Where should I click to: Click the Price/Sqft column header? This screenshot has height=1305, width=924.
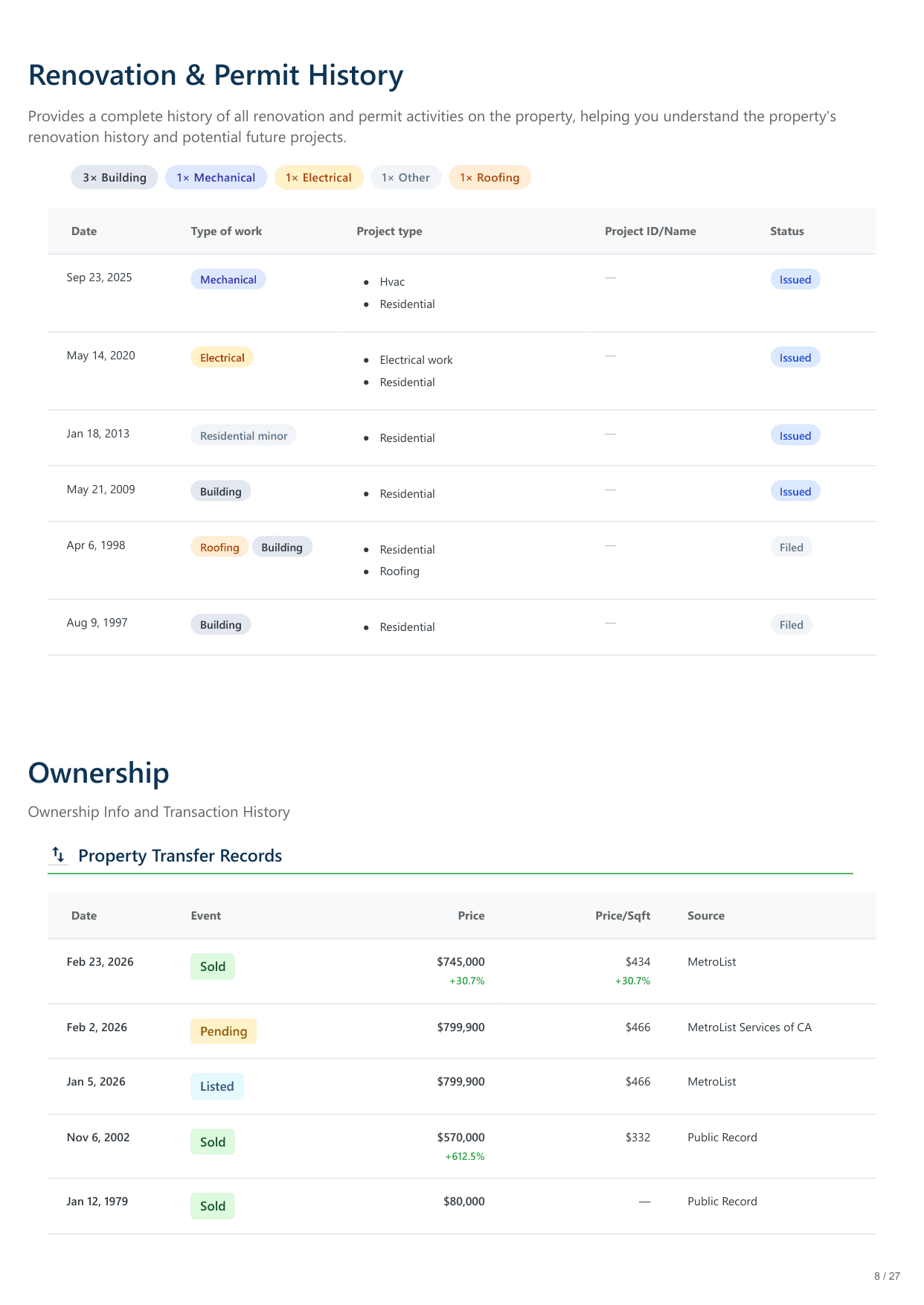(622, 915)
